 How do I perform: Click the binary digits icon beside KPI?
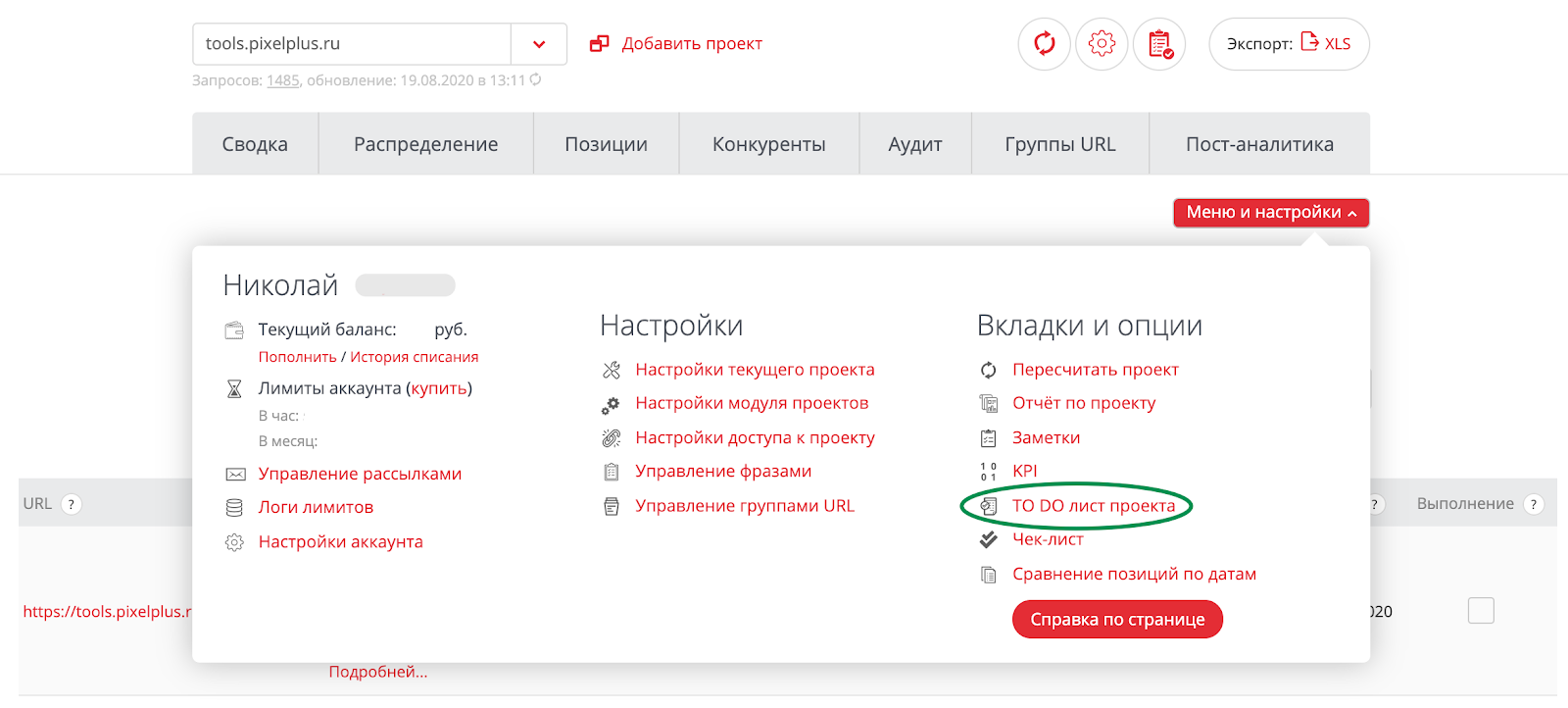point(988,472)
